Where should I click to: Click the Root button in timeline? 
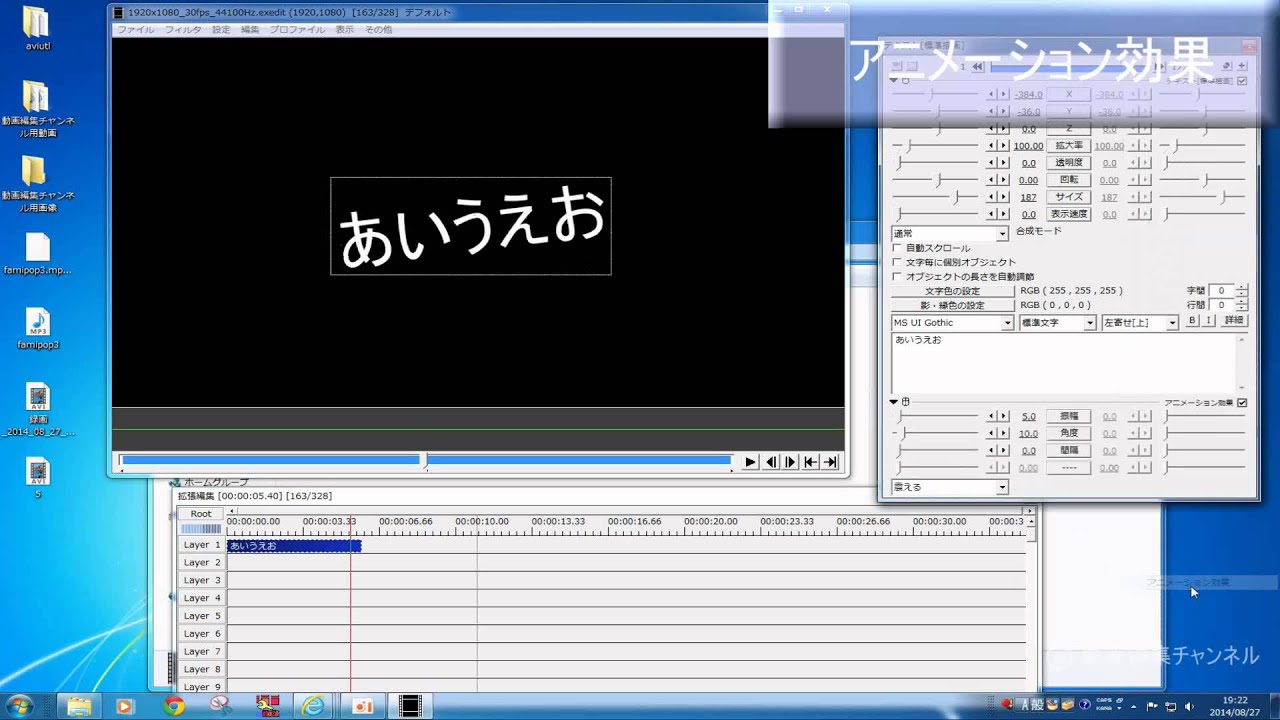click(201, 514)
